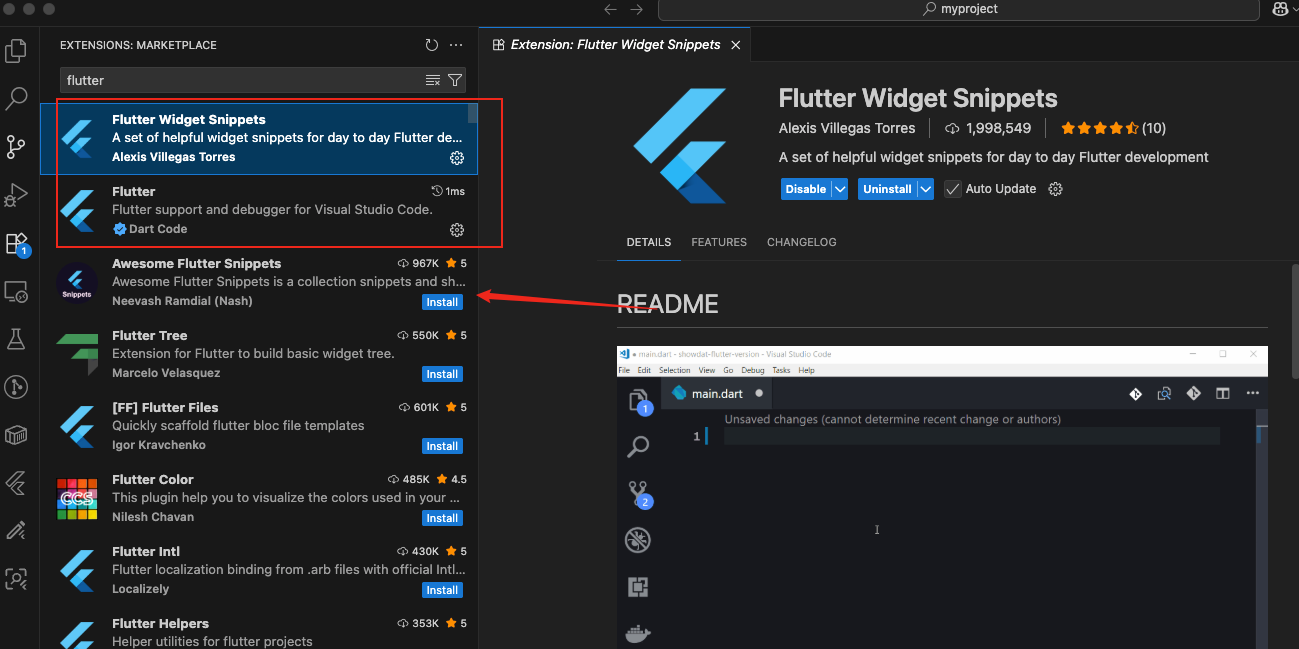Switch to the DETAILS tab
Viewport: 1299px width, 649px height.
tap(649, 242)
